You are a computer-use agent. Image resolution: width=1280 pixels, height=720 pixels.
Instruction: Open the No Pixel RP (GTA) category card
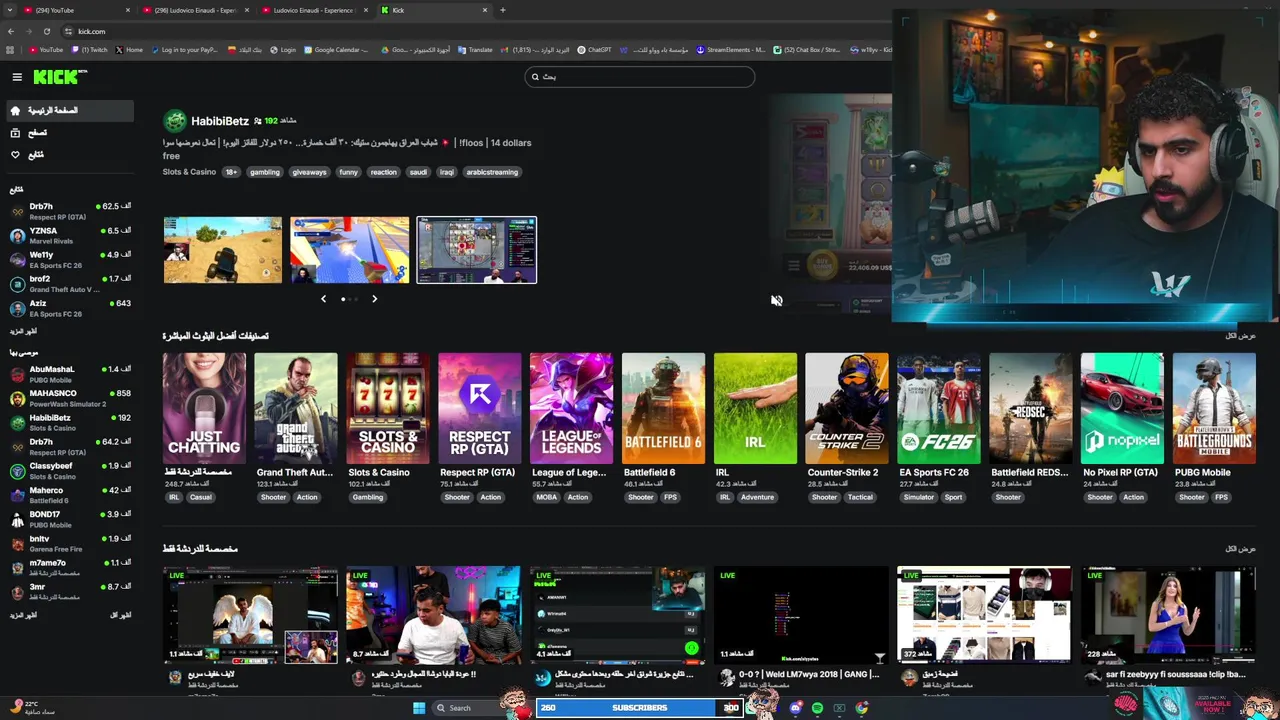click(x=1122, y=408)
